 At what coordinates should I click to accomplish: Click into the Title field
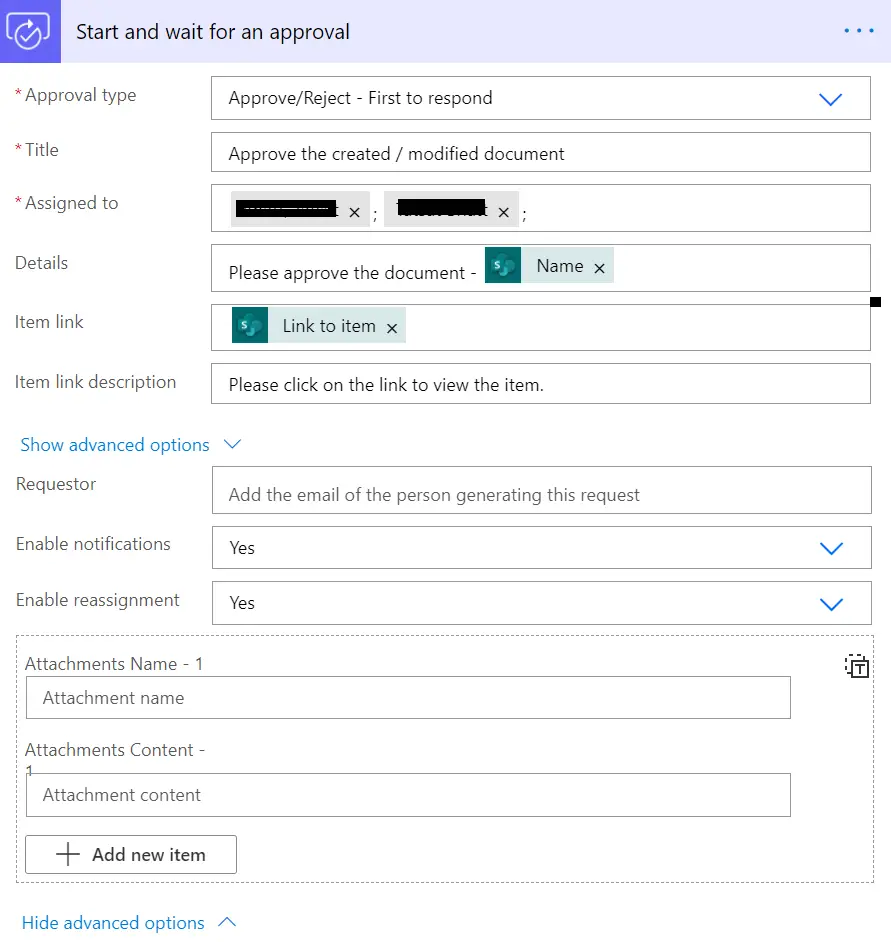[x=540, y=154]
